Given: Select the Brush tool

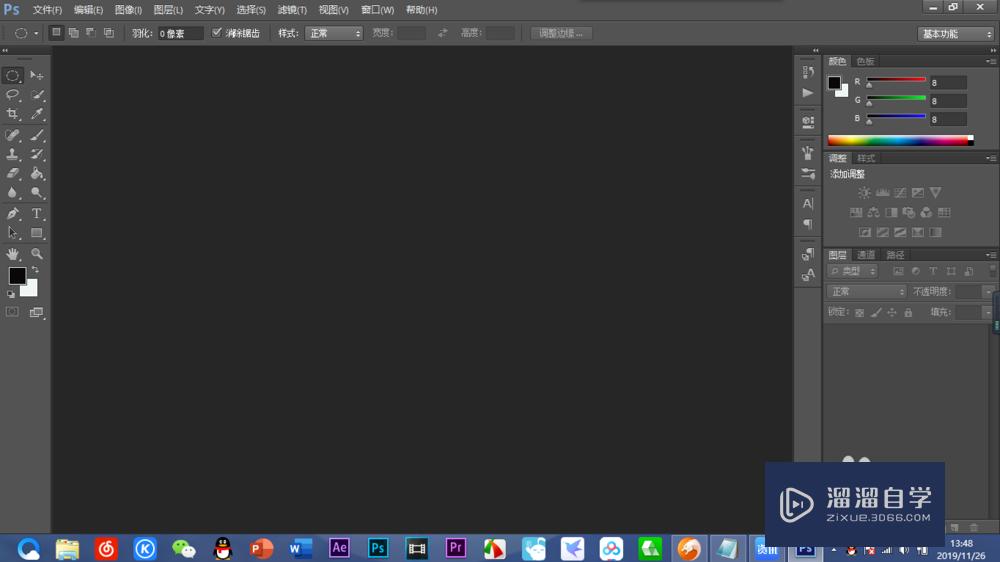Looking at the screenshot, I should pos(37,135).
